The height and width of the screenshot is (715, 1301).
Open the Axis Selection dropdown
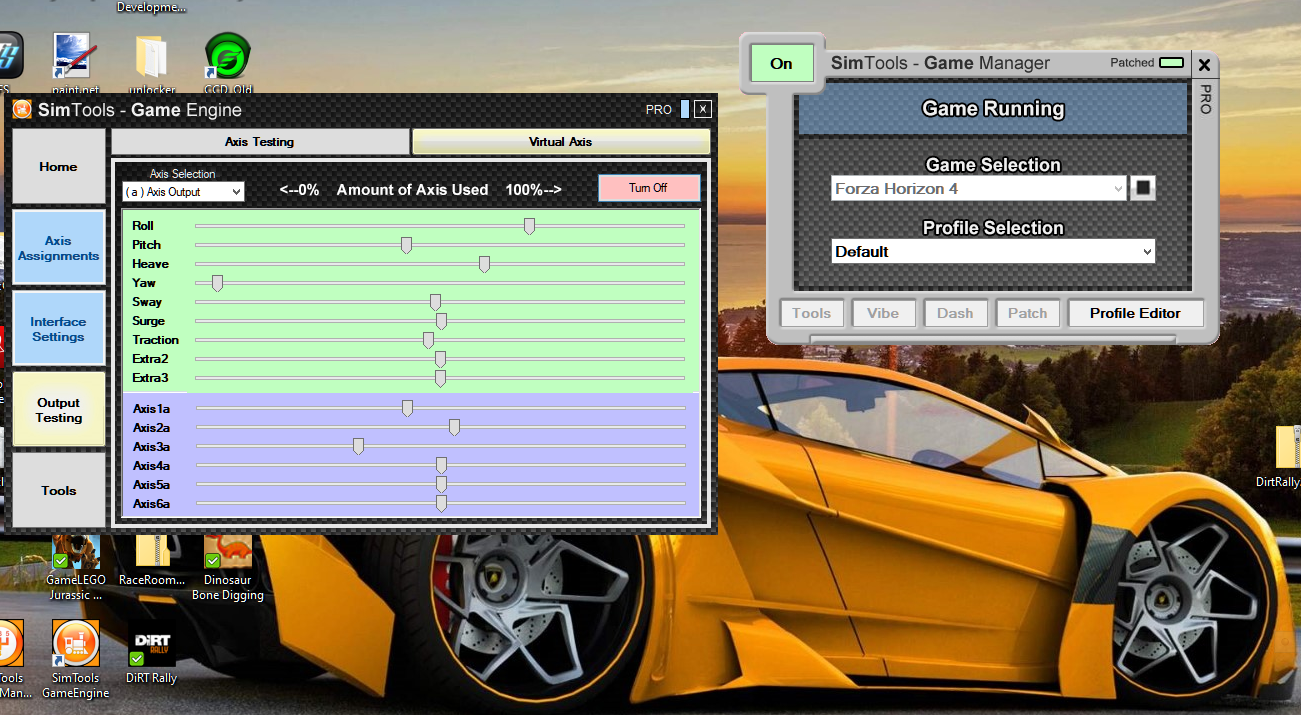183,191
